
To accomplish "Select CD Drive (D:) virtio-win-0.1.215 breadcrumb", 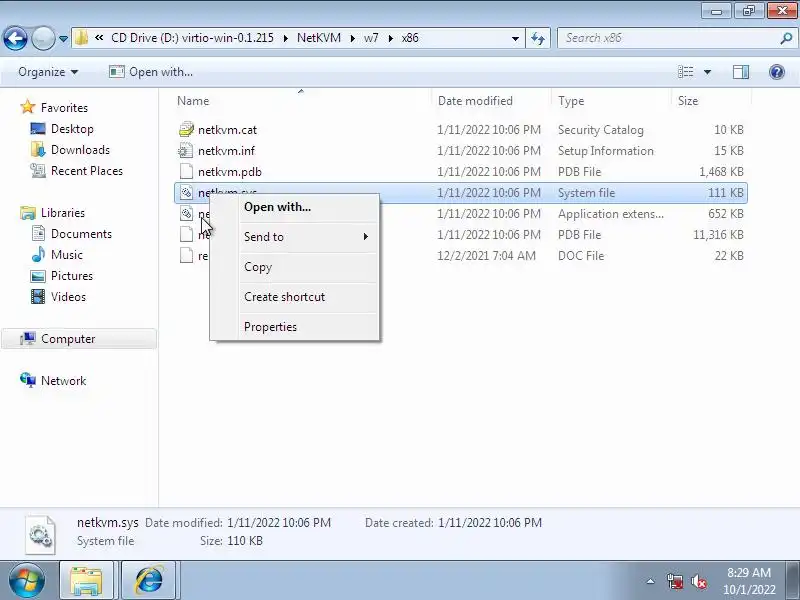I will 192,38.
